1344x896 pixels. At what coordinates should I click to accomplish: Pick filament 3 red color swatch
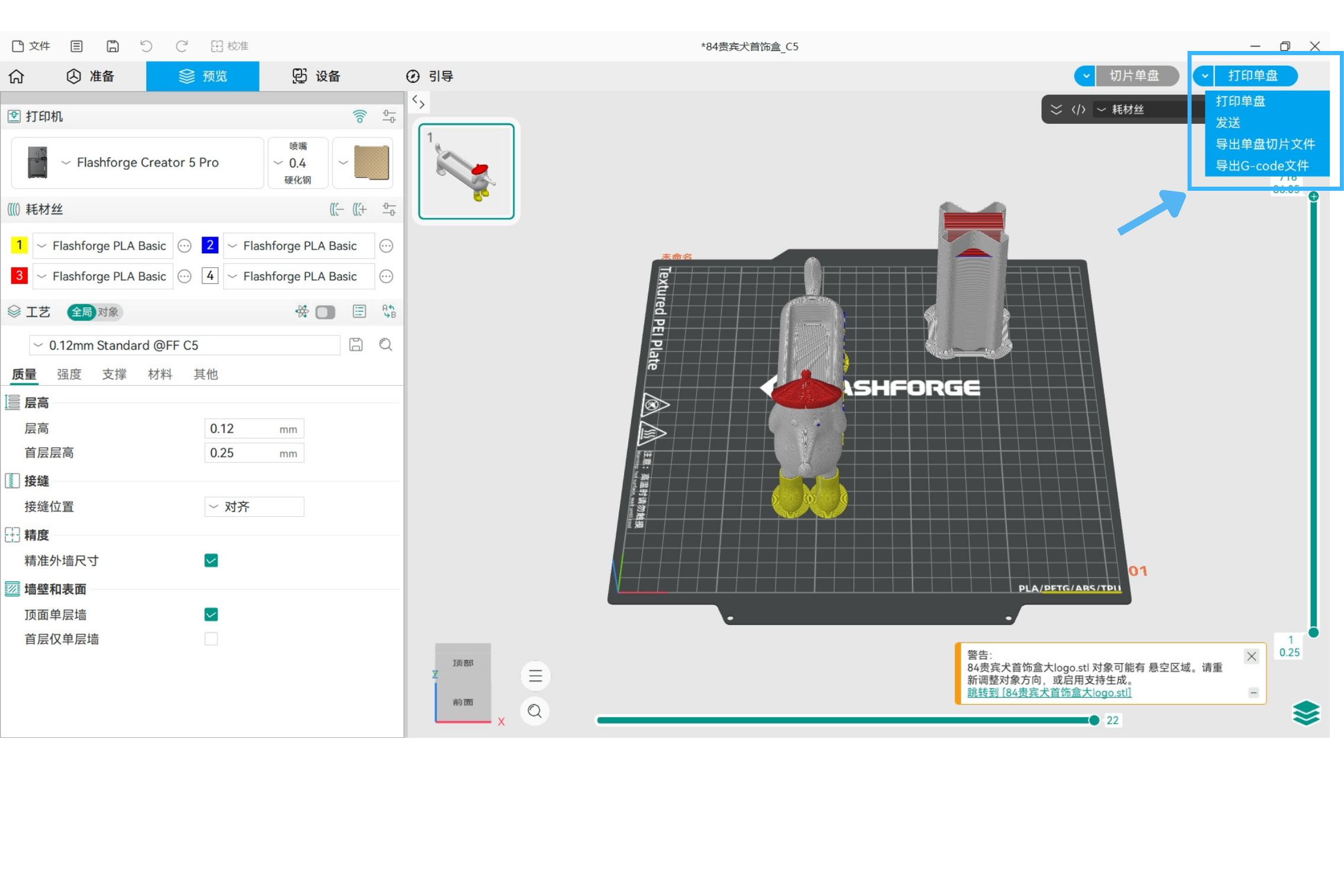(x=19, y=276)
